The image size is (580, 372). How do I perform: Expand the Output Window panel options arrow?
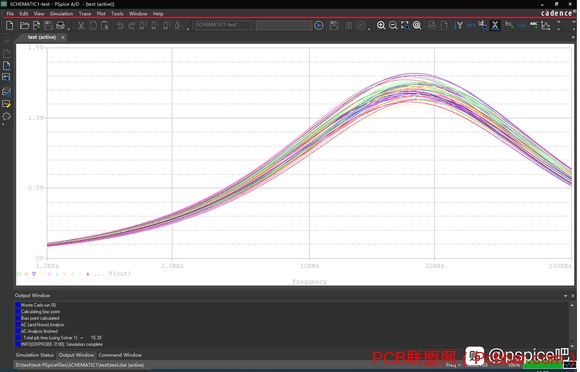point(565,296)
